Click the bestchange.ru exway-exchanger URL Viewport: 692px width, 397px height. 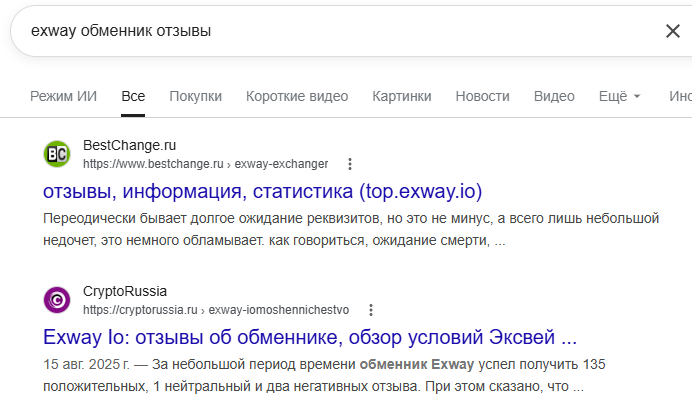[205, 164]
